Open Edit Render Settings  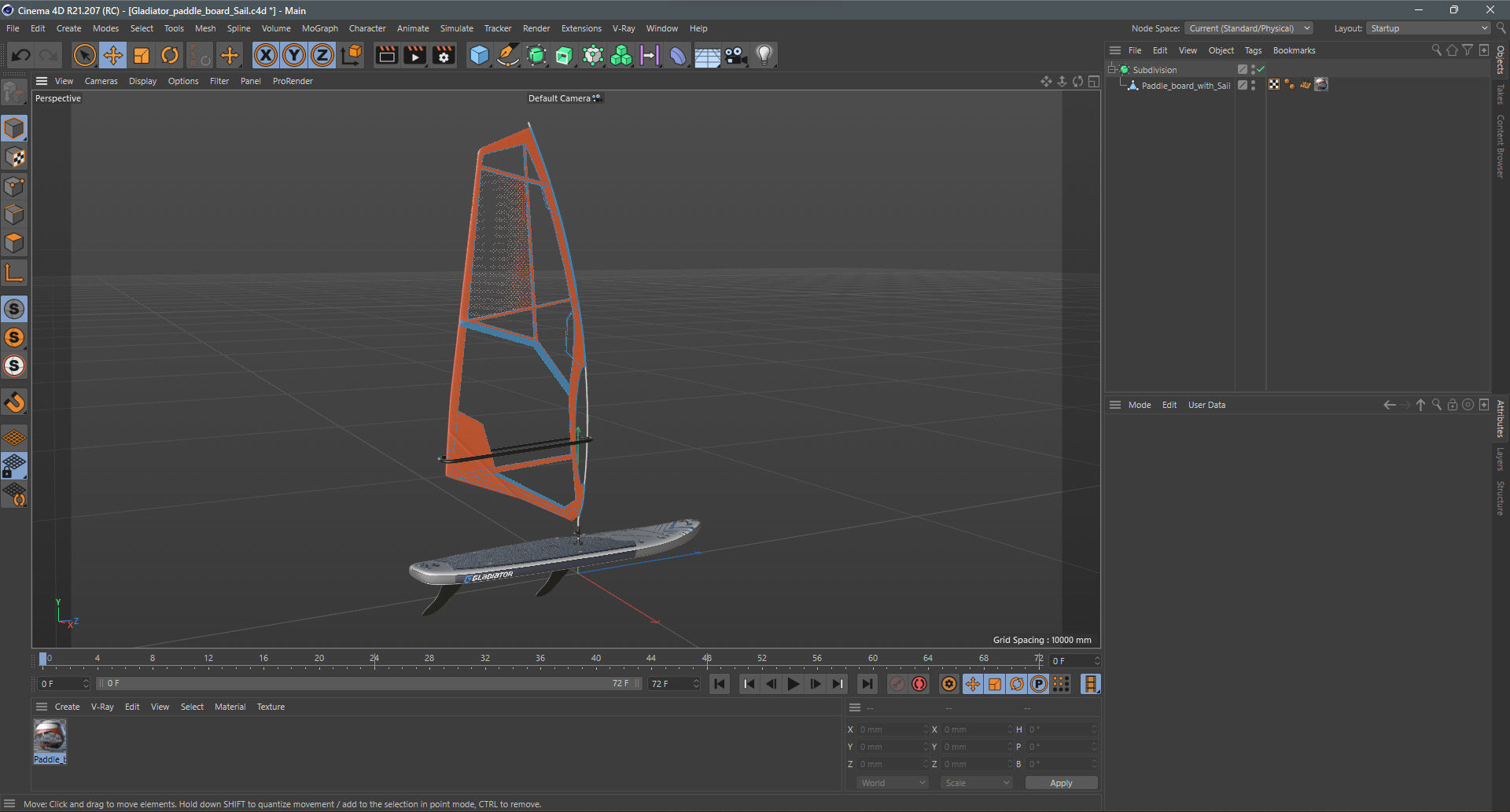coord(444,55)
